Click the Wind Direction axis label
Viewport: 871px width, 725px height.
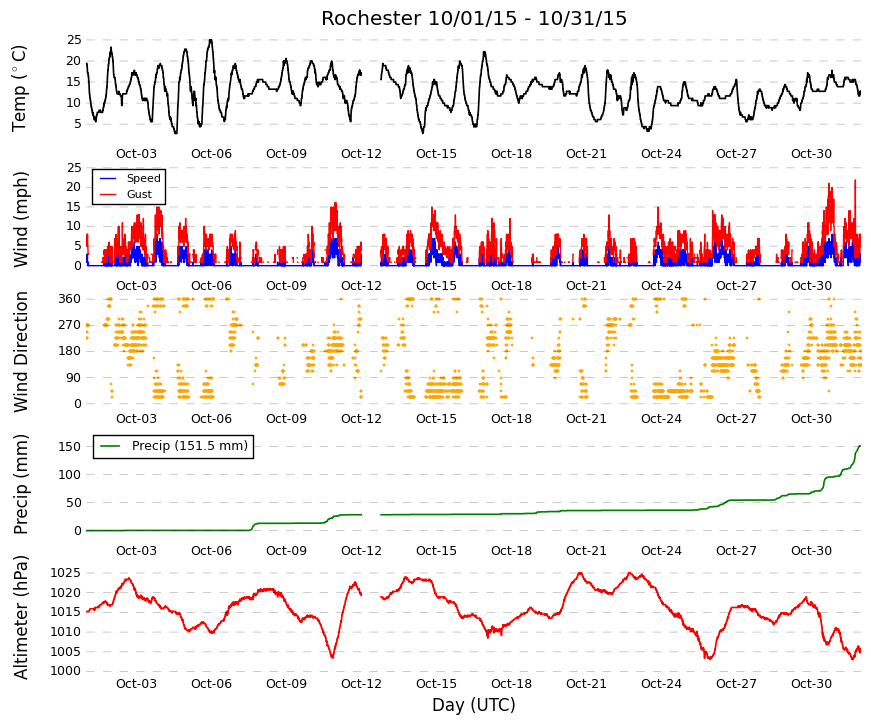tap(21, 352)
